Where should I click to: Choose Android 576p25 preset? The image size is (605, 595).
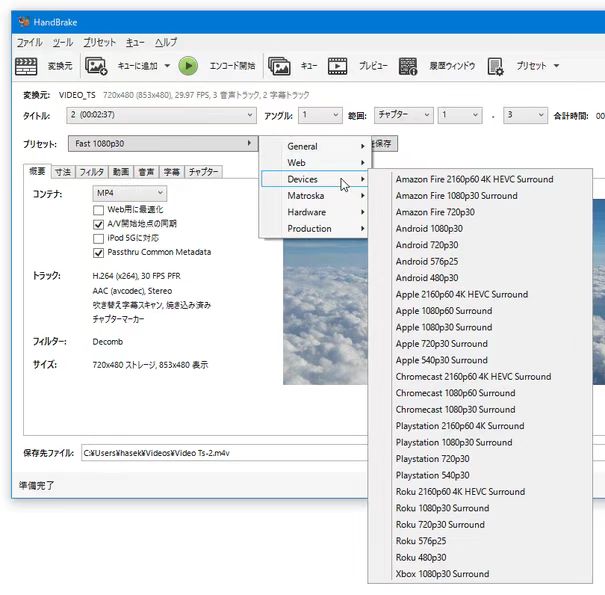[480, 261]
